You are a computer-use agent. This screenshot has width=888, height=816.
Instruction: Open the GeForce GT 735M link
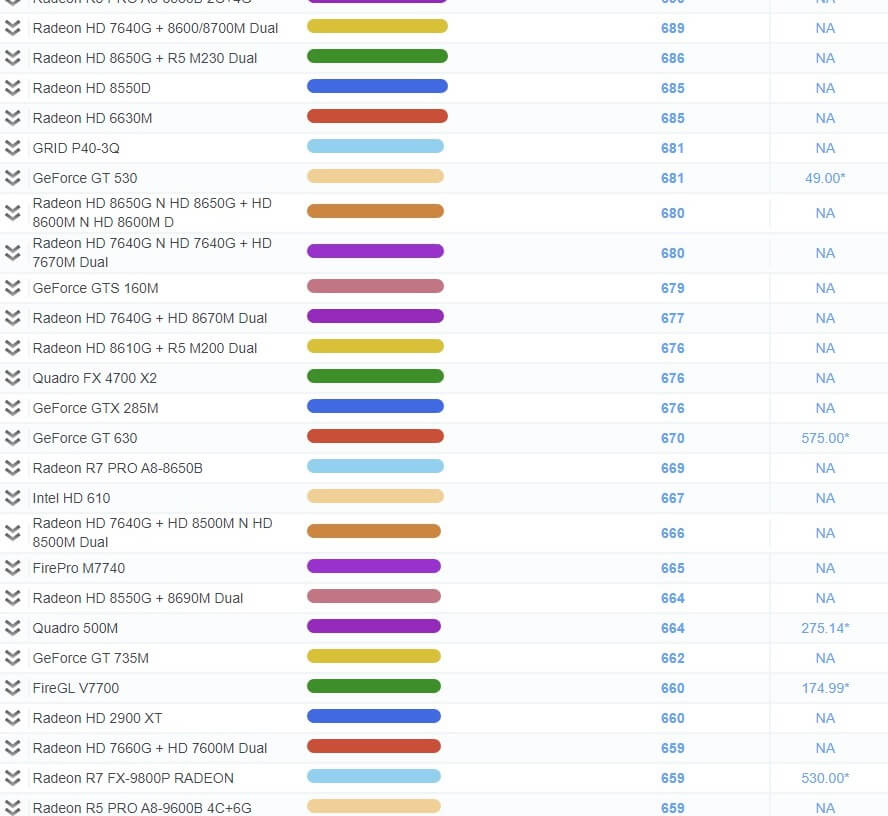(91, 659)
